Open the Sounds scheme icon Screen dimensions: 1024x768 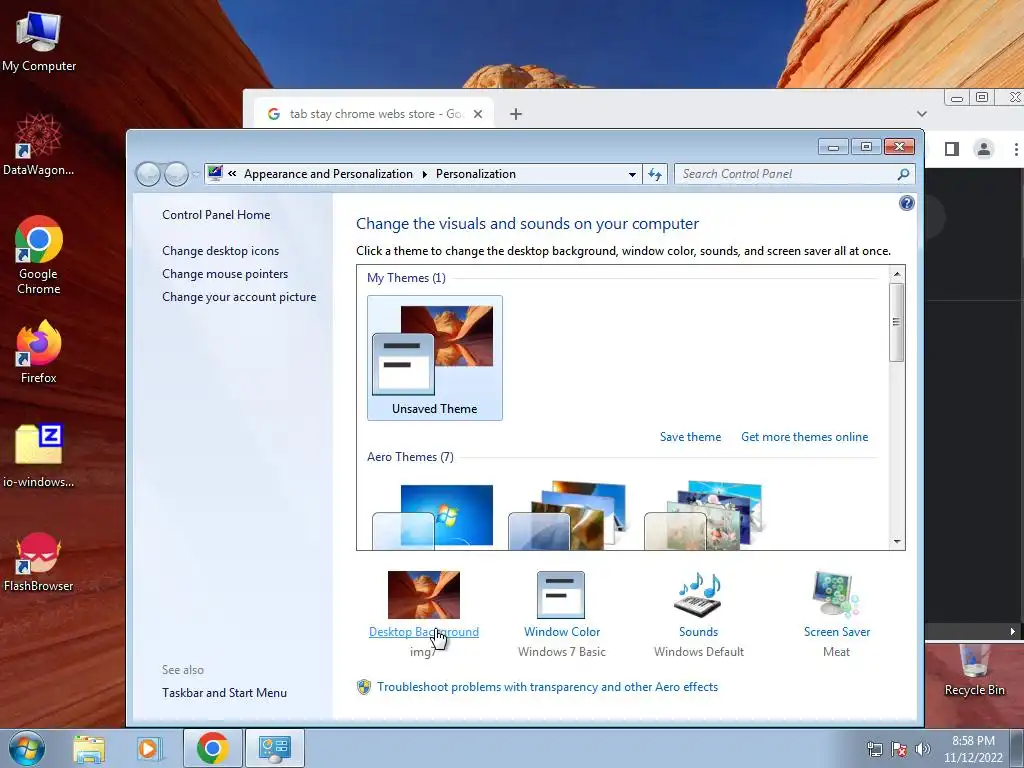click(697, 595)
